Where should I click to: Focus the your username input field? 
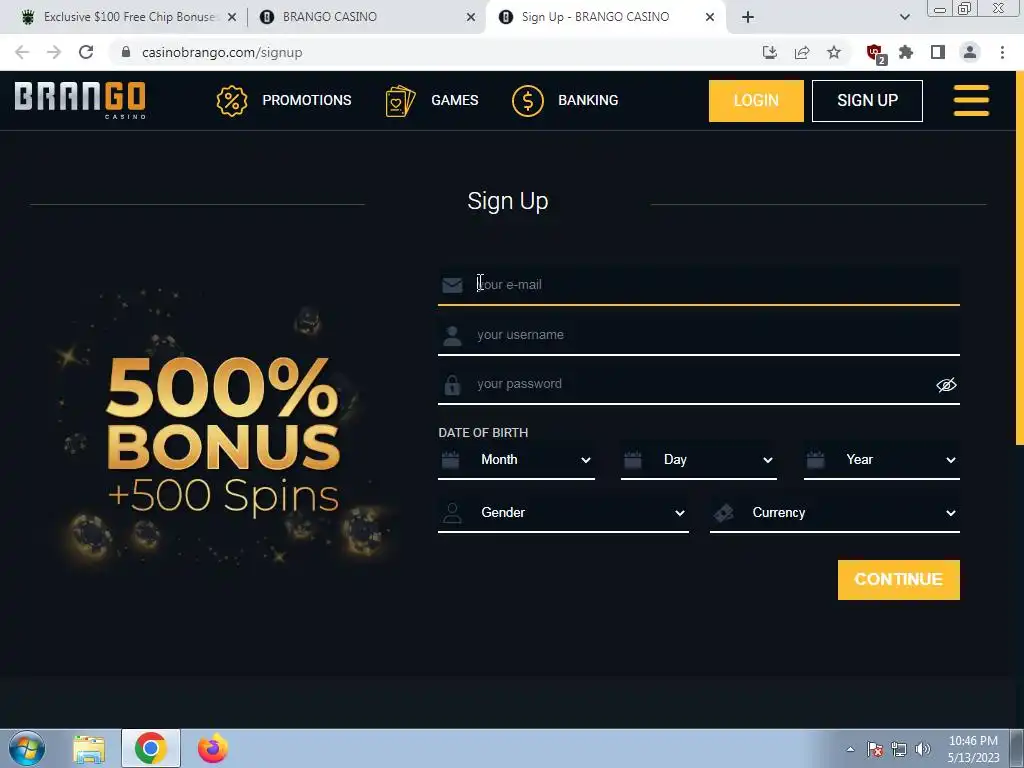(699, 335)
